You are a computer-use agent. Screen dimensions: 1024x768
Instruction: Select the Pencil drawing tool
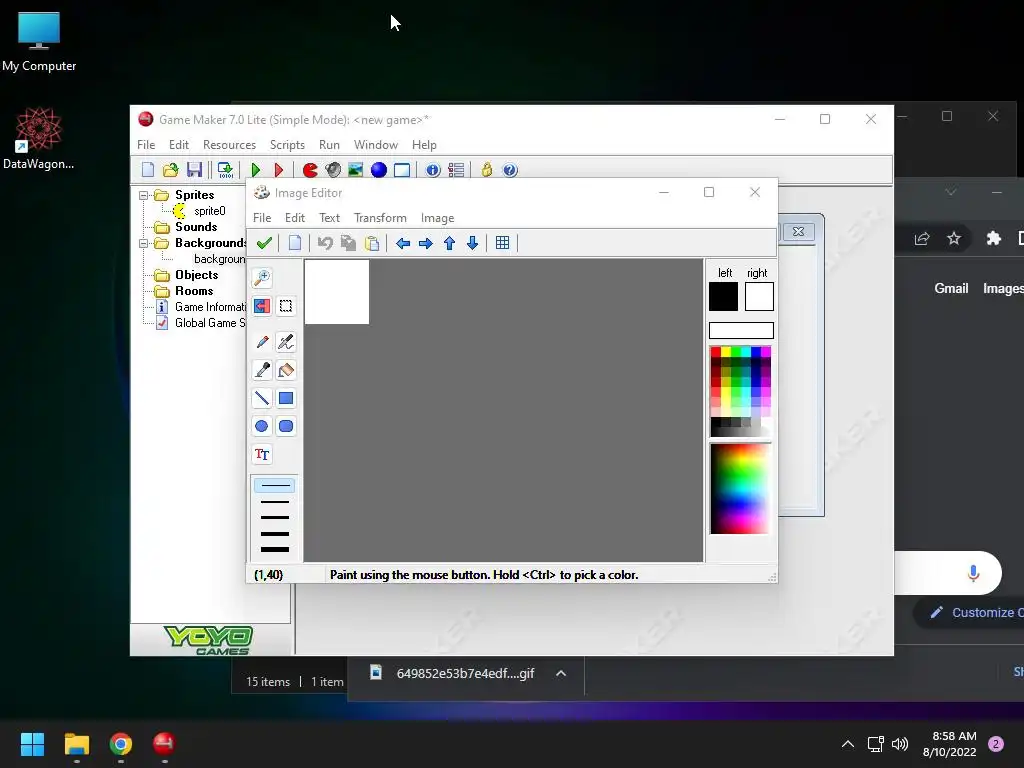[x=262, y=342]
